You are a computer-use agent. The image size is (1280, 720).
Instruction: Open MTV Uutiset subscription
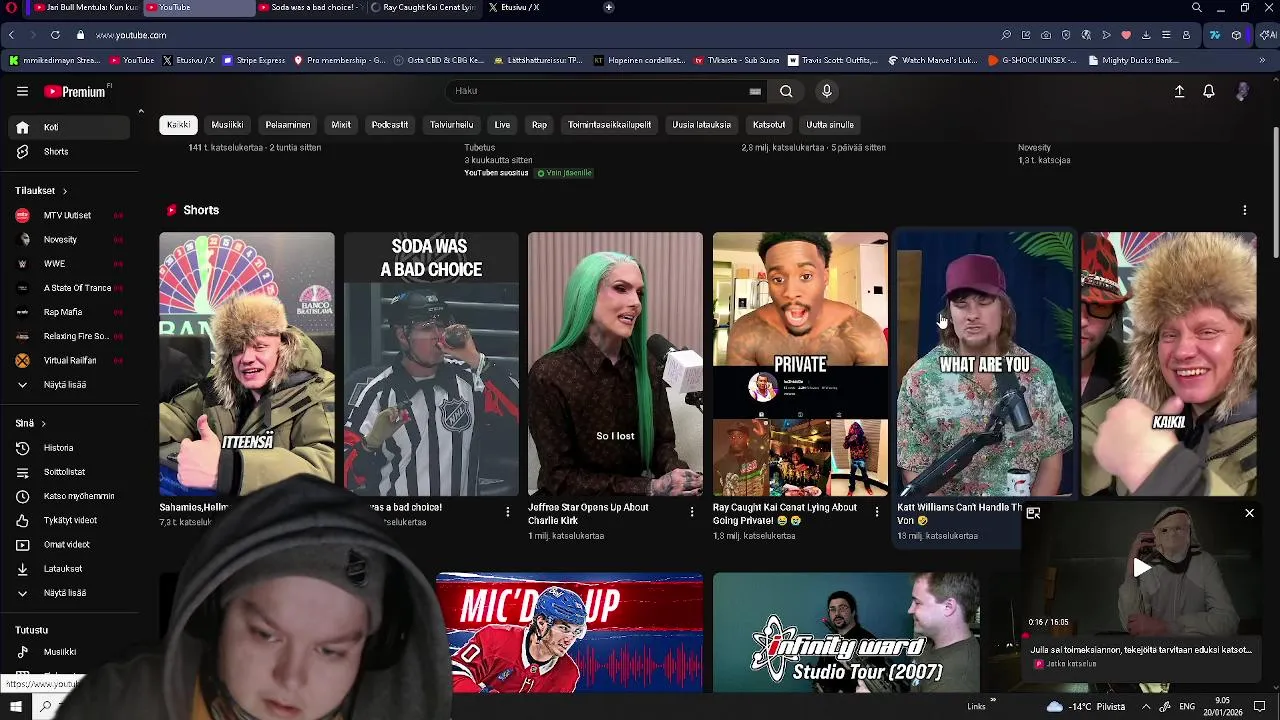[x=66, y=215]
